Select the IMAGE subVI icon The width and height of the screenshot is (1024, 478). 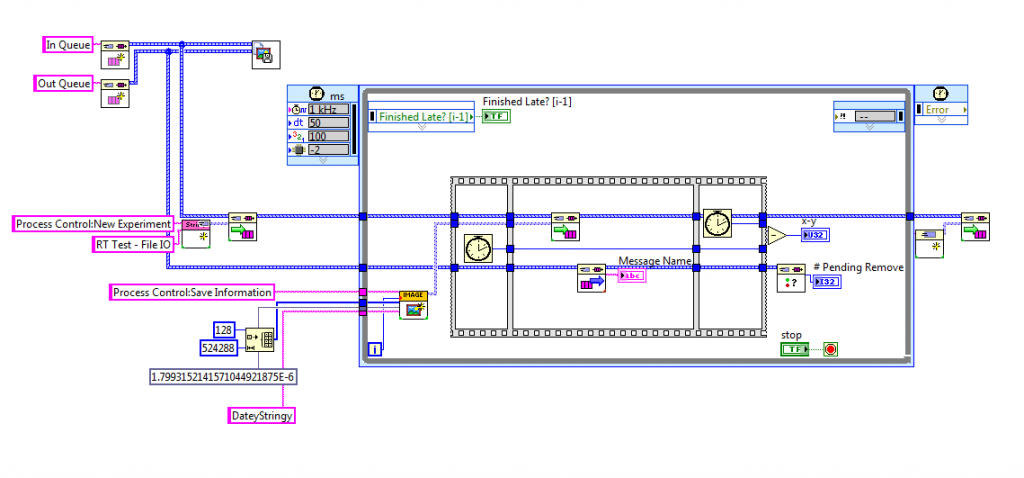pos(413,305)
